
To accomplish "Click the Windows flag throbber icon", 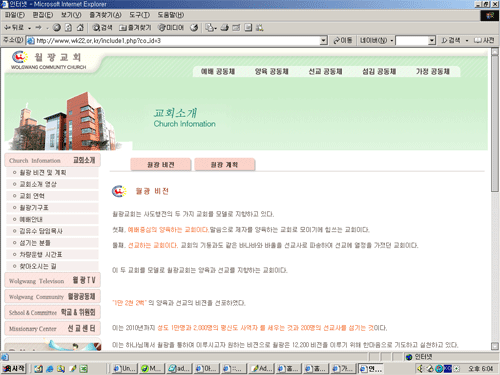I will (x=490, y=15).
